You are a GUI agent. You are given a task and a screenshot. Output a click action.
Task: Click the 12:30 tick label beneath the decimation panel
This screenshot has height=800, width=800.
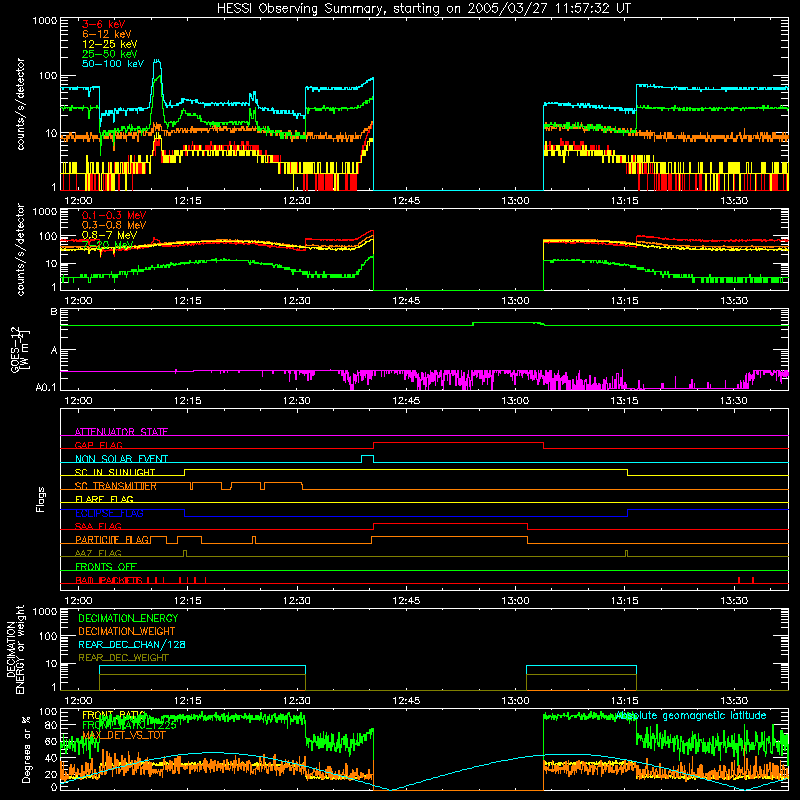(x=296, y=701)
